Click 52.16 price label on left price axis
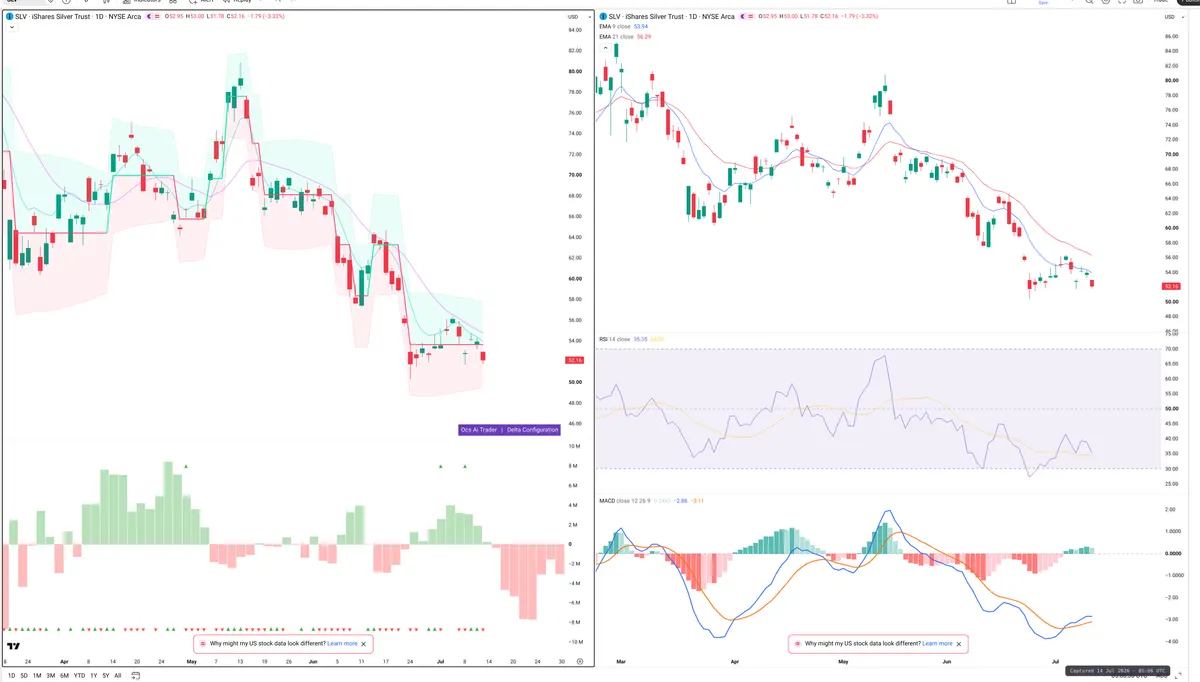 [x=575, y=360]
